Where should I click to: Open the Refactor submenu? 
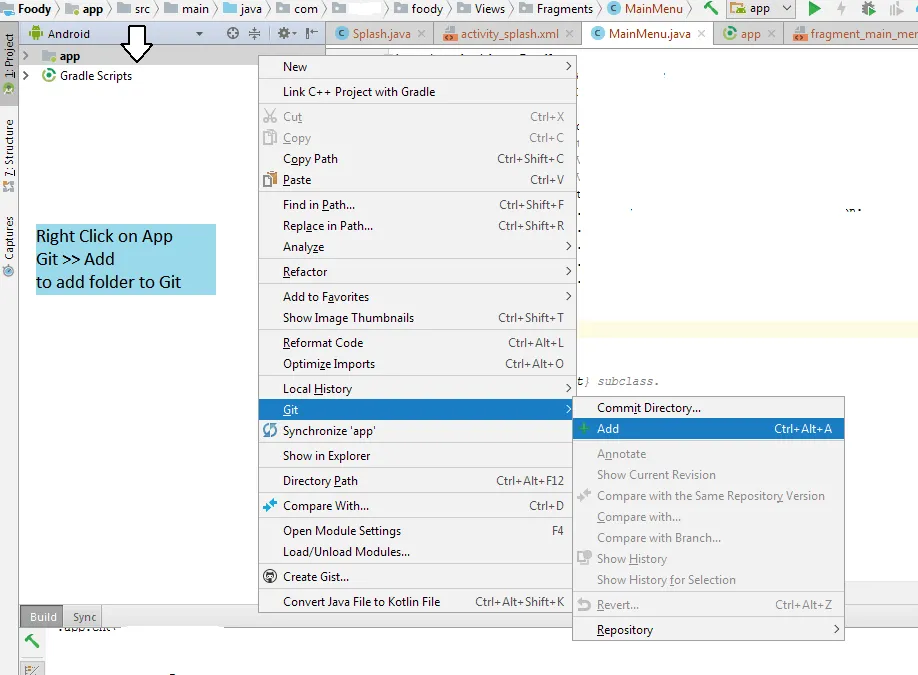click(x=417, y=272)
